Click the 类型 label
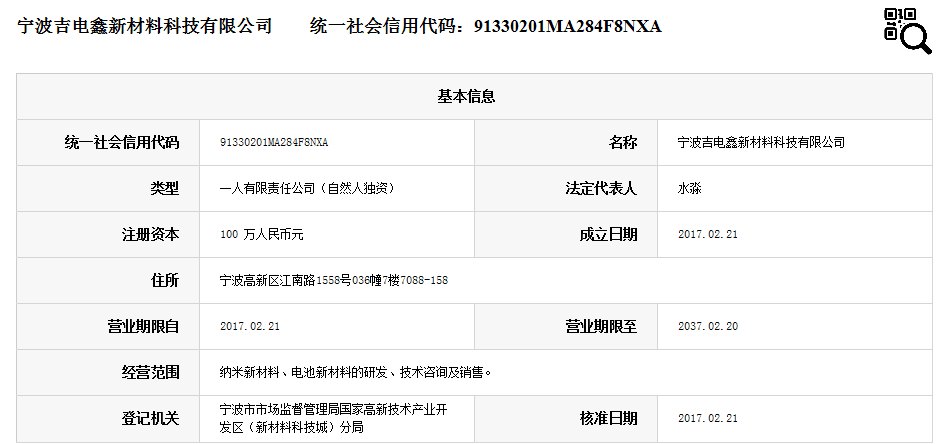 [x=164, y=189]
